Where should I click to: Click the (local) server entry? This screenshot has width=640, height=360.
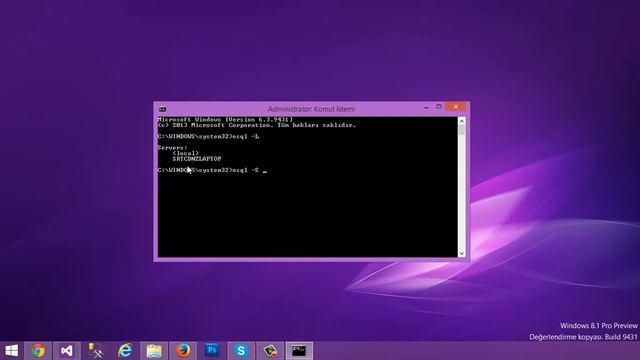point(186,153)
